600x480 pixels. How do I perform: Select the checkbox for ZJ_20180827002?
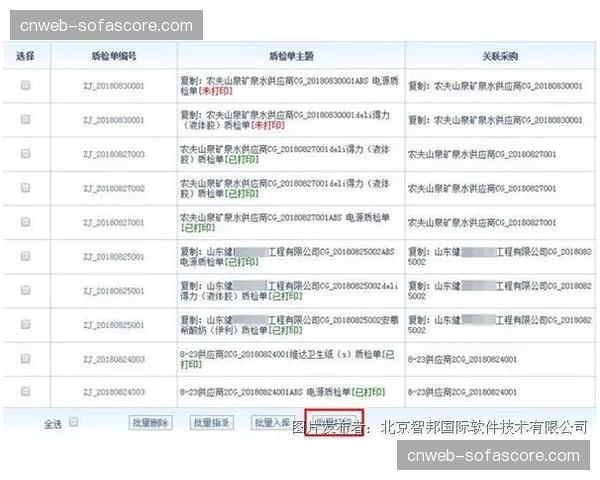tap(26, 188)
